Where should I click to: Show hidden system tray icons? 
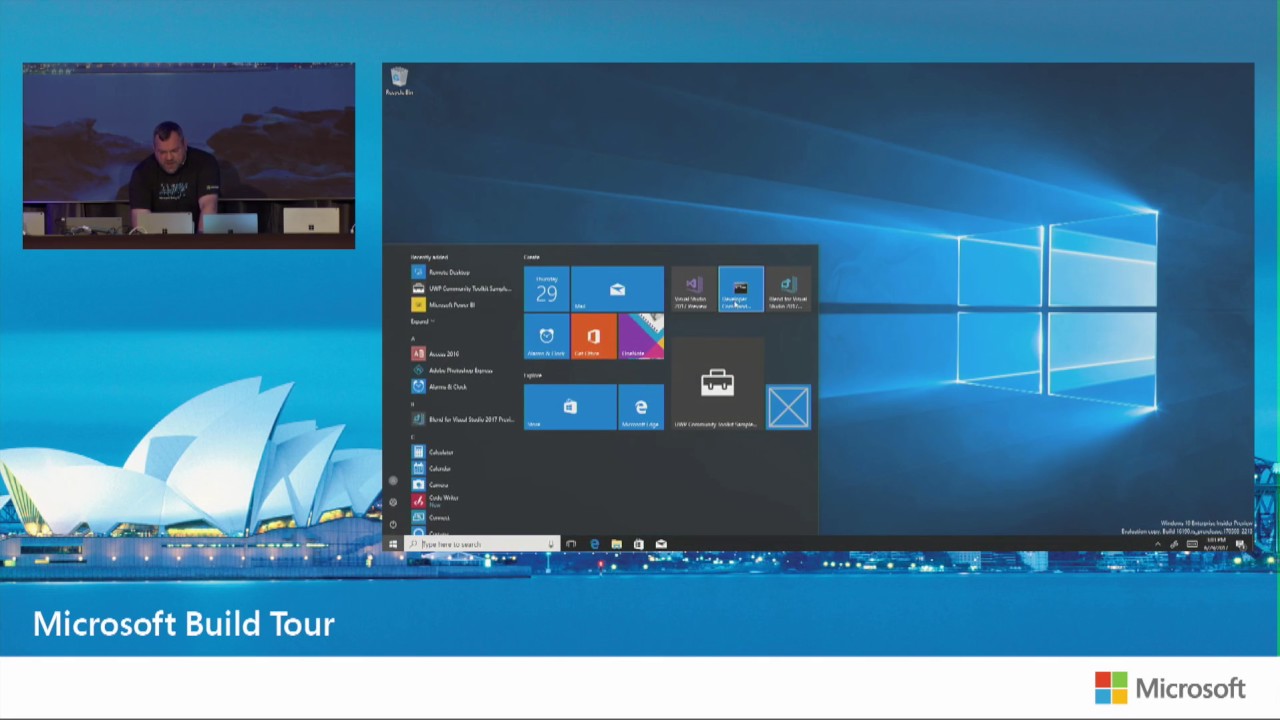pyautogui.click(x=1159, y=545)
